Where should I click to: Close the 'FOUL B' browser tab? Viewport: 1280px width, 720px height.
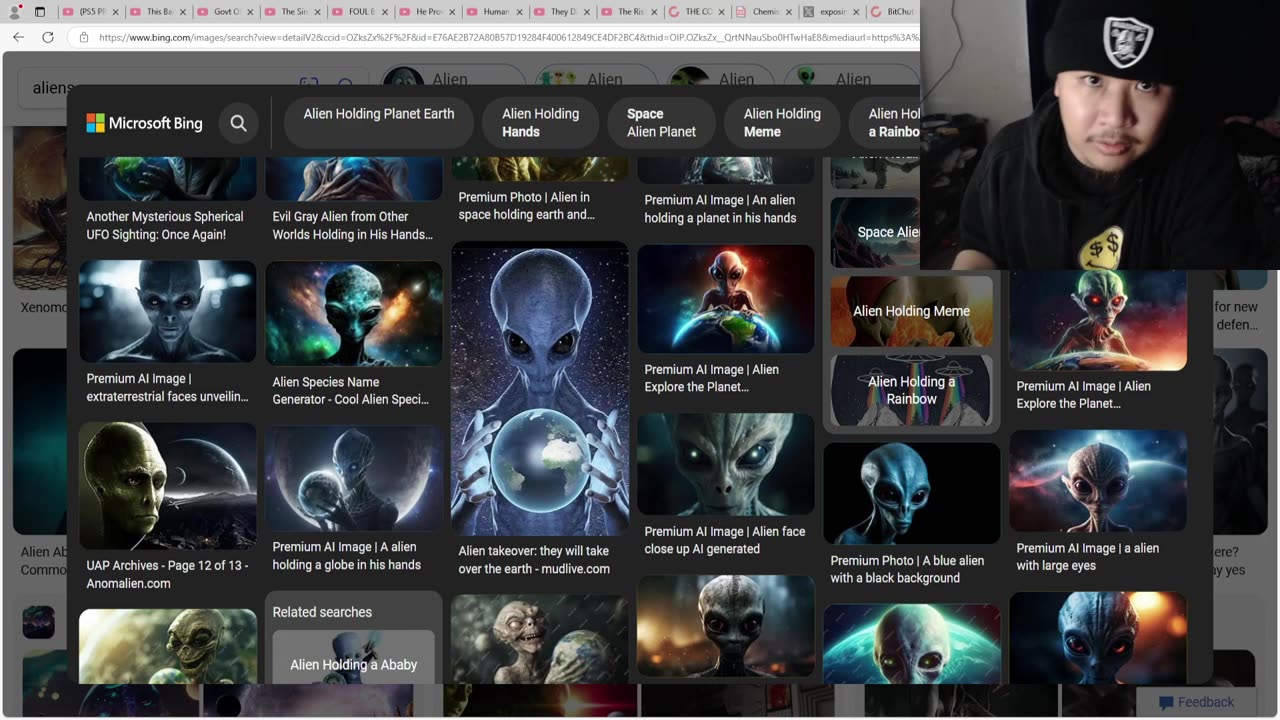click(x=383, y=12)
